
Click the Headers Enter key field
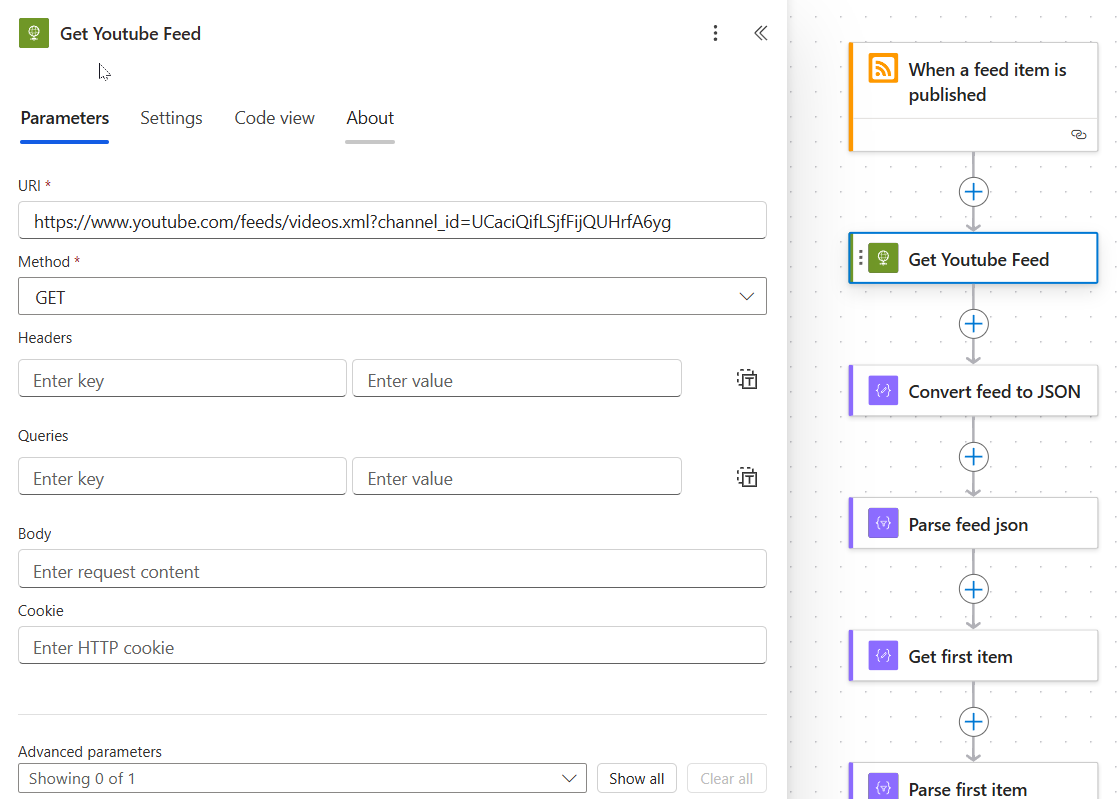click(182, 379)
